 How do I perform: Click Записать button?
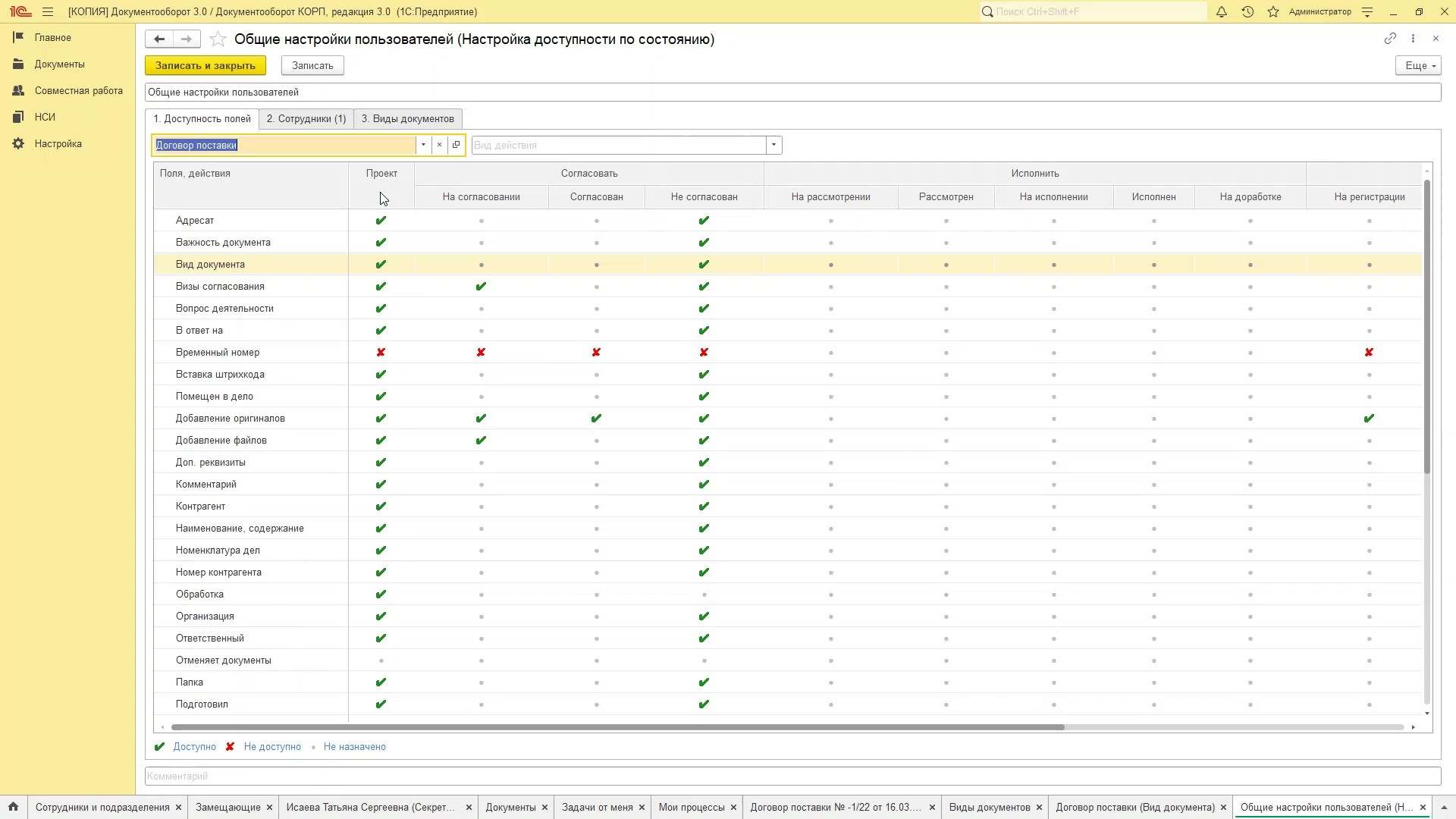312,66
